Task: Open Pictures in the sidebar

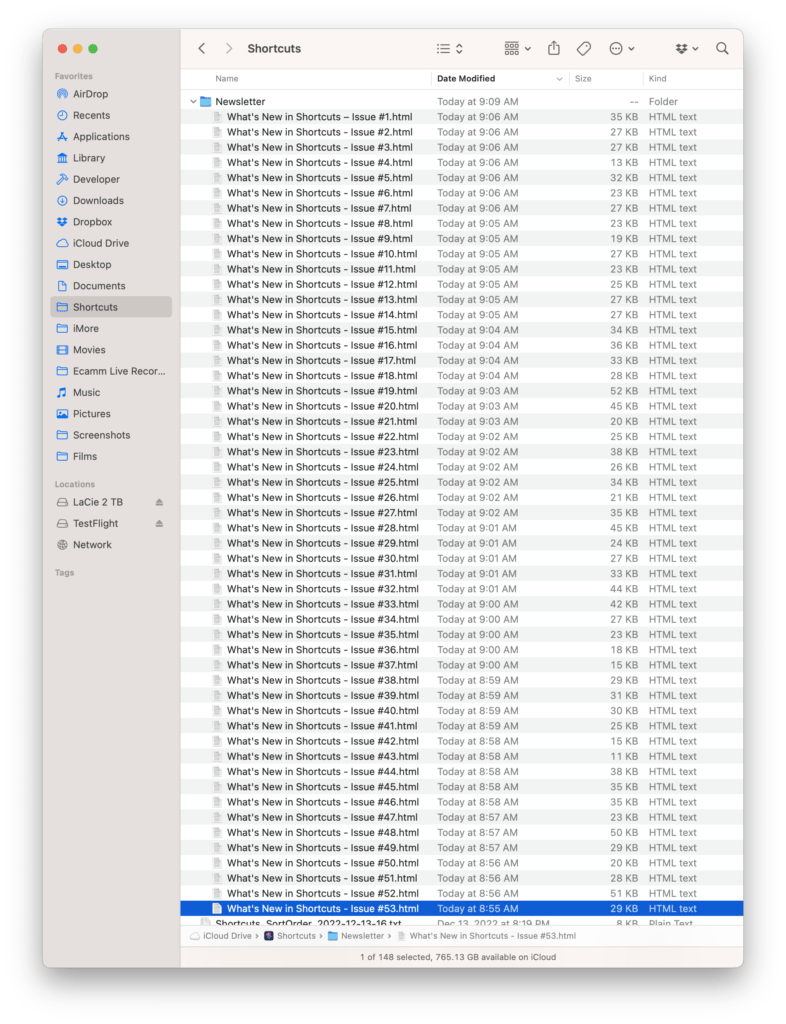Action: [111, 414]
